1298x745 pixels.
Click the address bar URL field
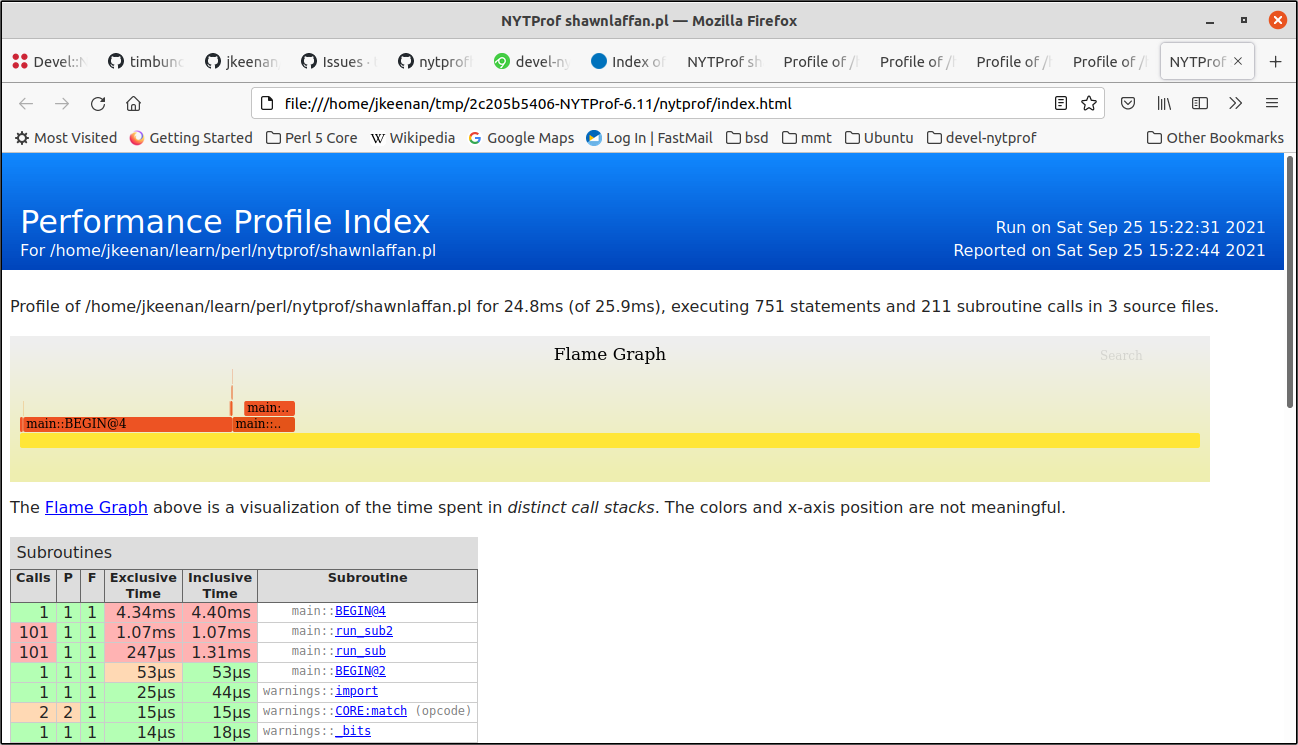click(650, 103)
